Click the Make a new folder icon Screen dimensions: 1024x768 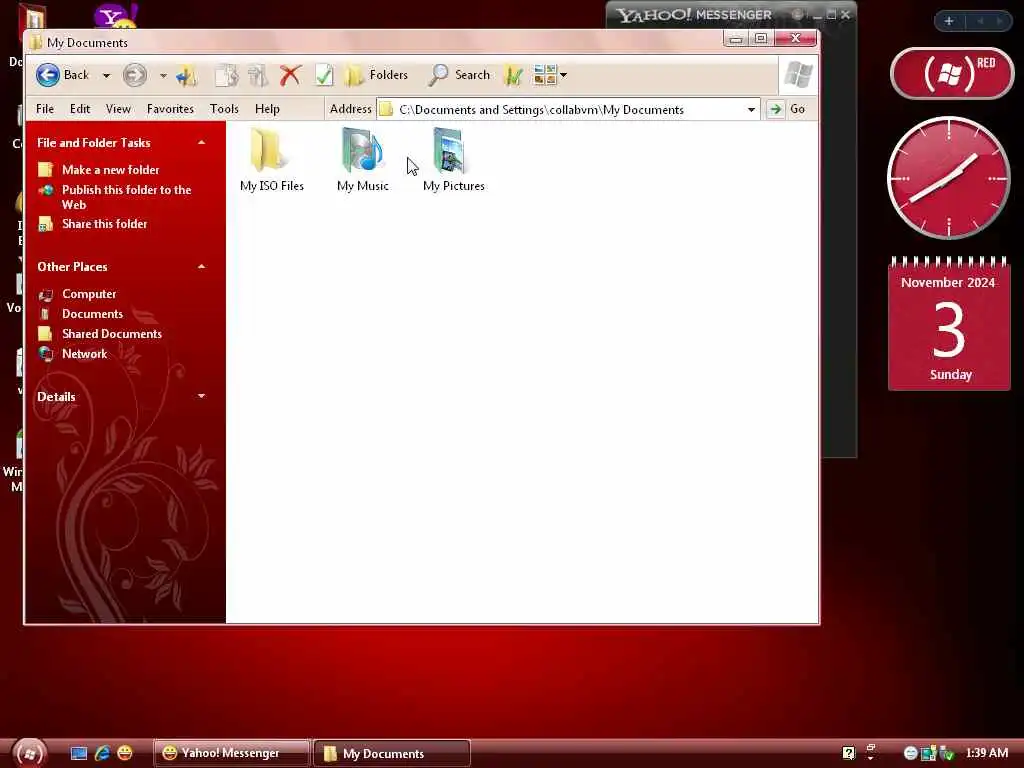(45, 170)
